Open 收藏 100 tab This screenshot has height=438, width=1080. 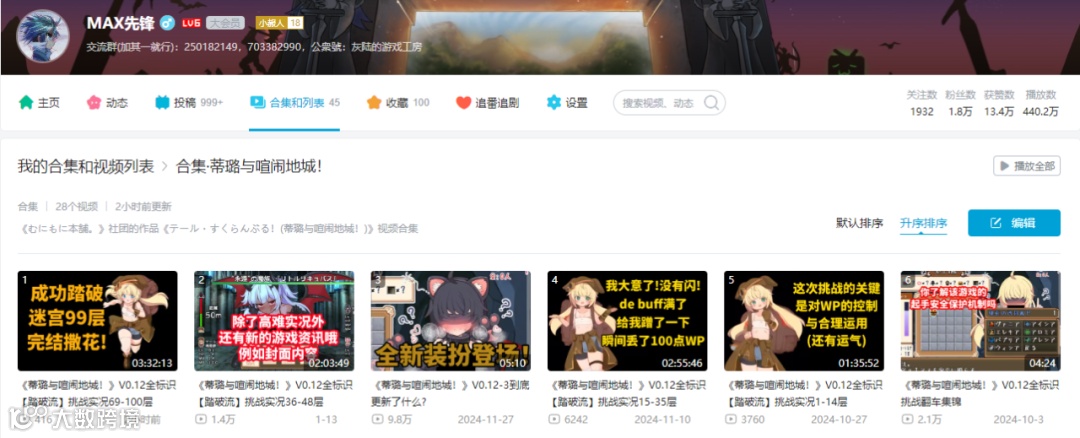point(398,103)
